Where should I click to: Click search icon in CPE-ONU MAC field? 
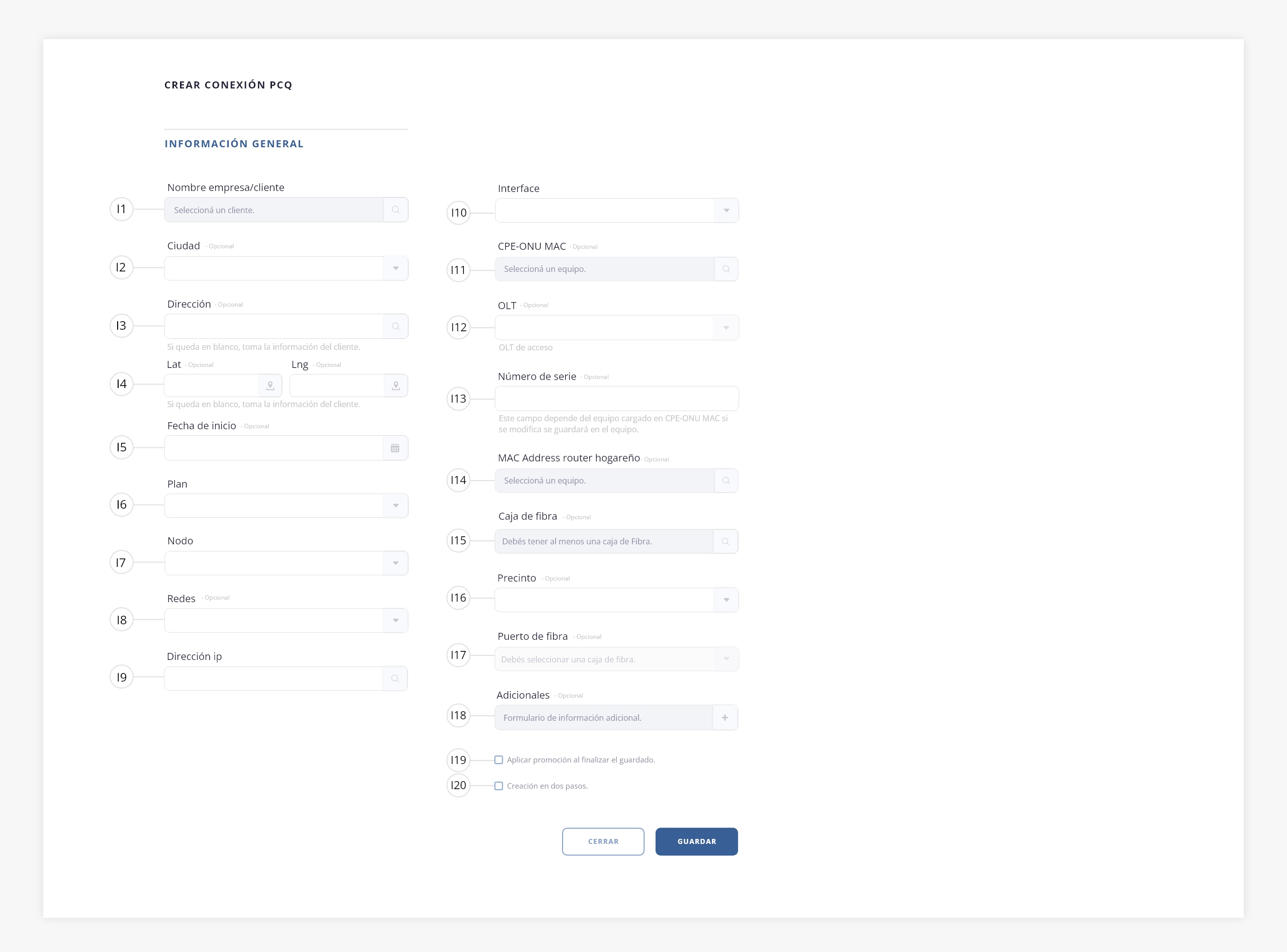(725, 269)
